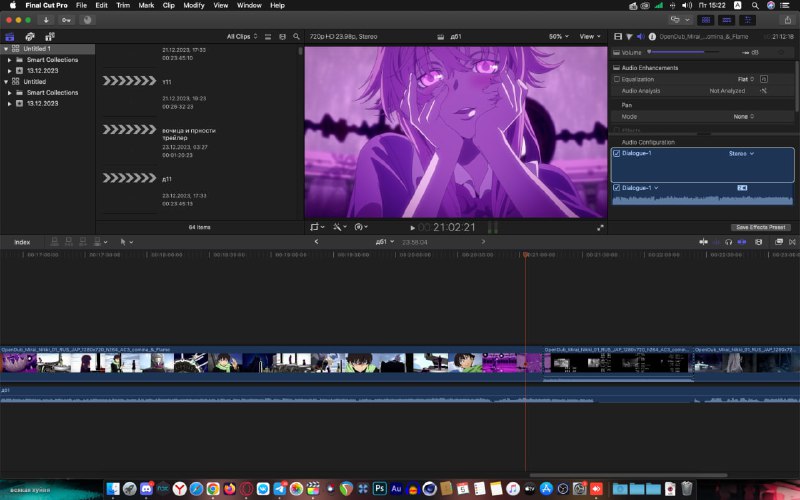Switch to audio inspector speaker icon

click(x=640, y=37)
